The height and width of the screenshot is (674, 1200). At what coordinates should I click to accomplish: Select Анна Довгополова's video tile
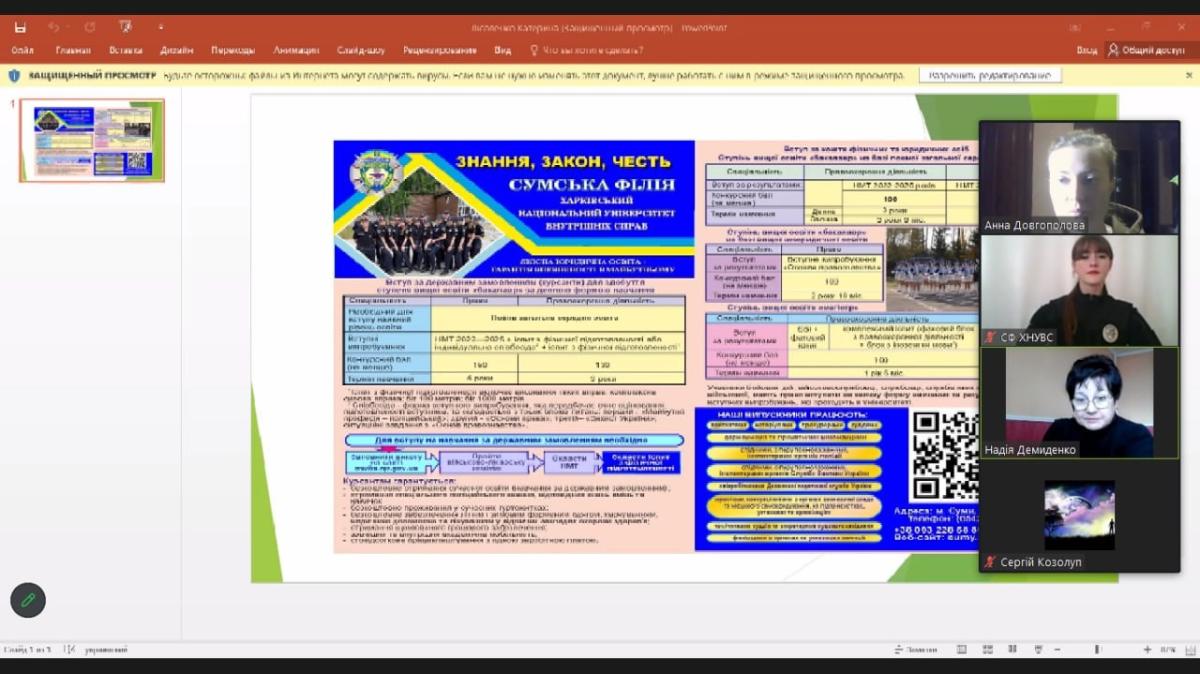click(x=1079, y=177)
